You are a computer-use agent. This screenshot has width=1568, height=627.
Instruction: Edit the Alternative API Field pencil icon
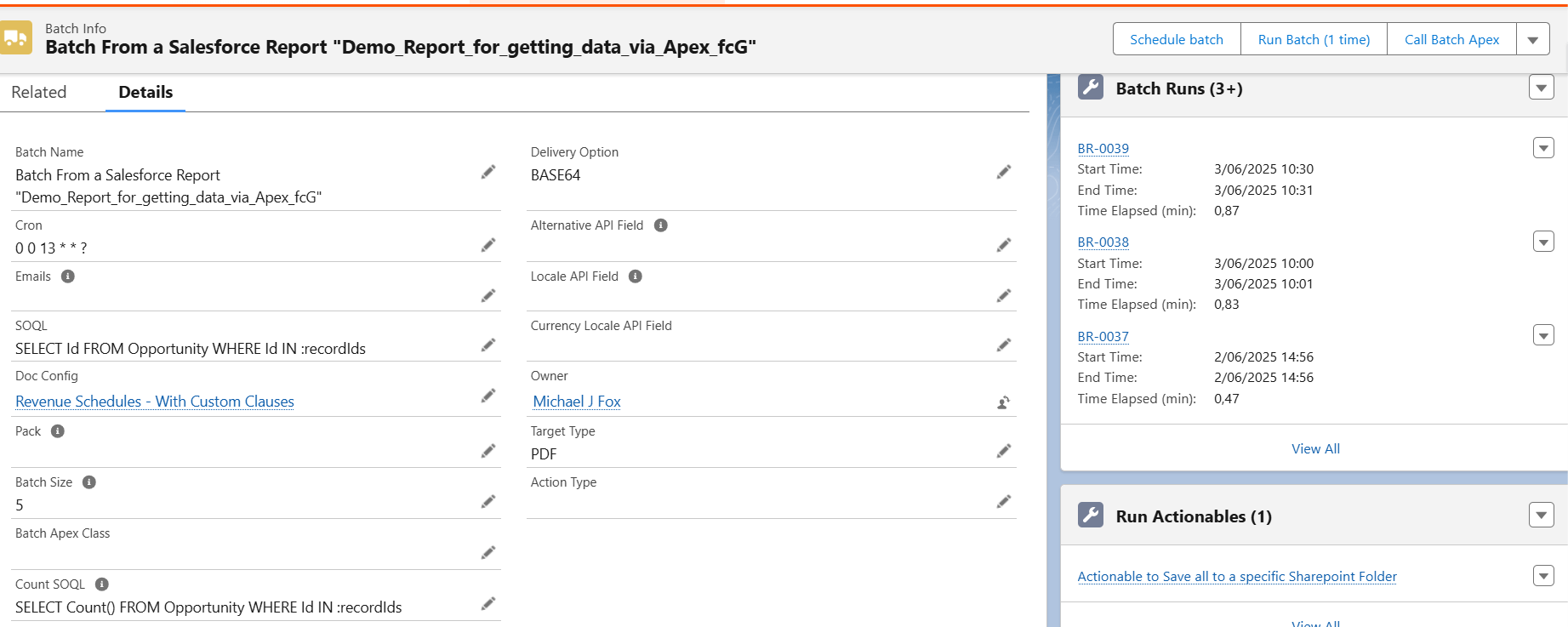pyautogui.click(x=1004, y=245)
